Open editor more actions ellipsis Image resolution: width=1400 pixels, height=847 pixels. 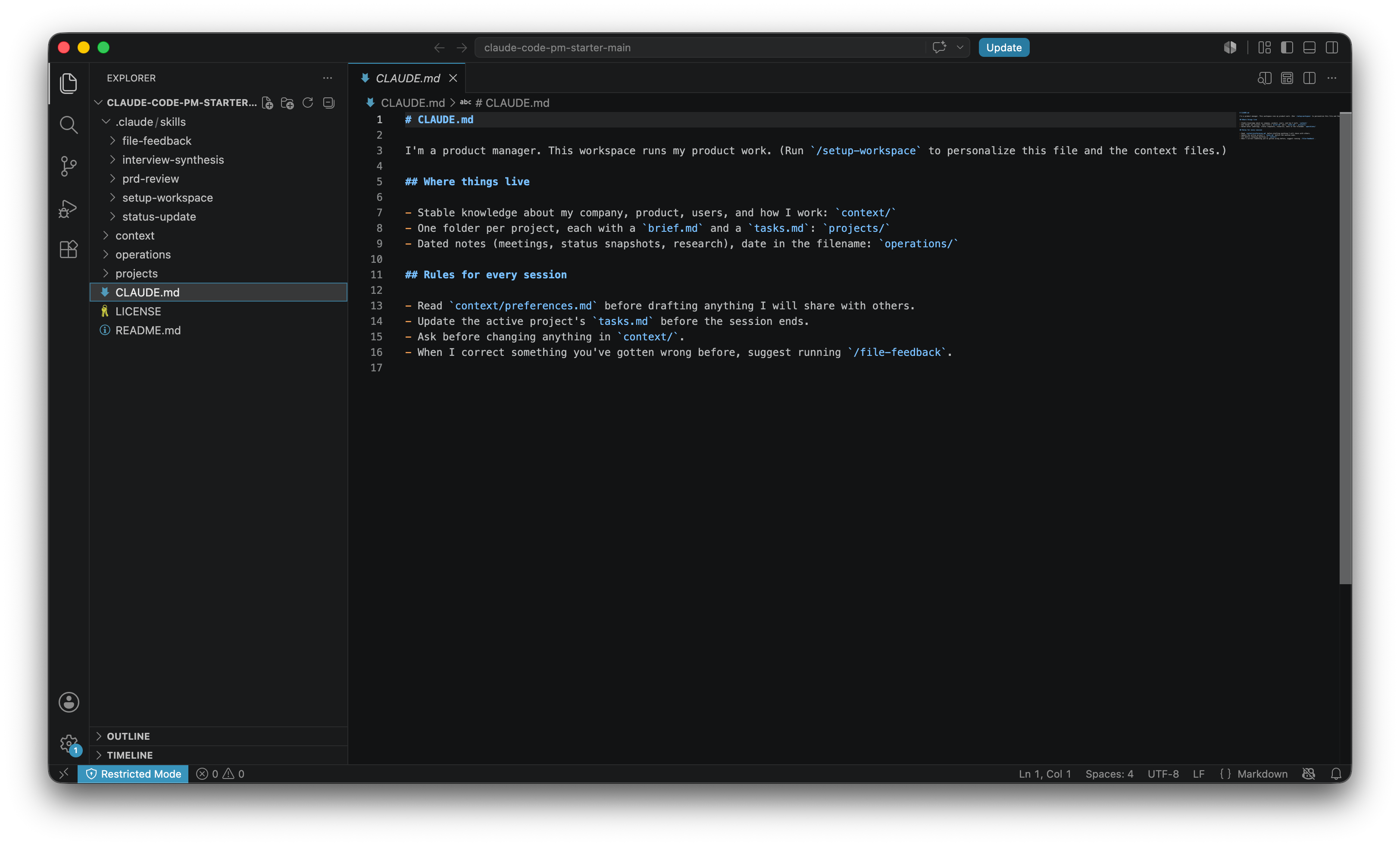click(1332, 78)
